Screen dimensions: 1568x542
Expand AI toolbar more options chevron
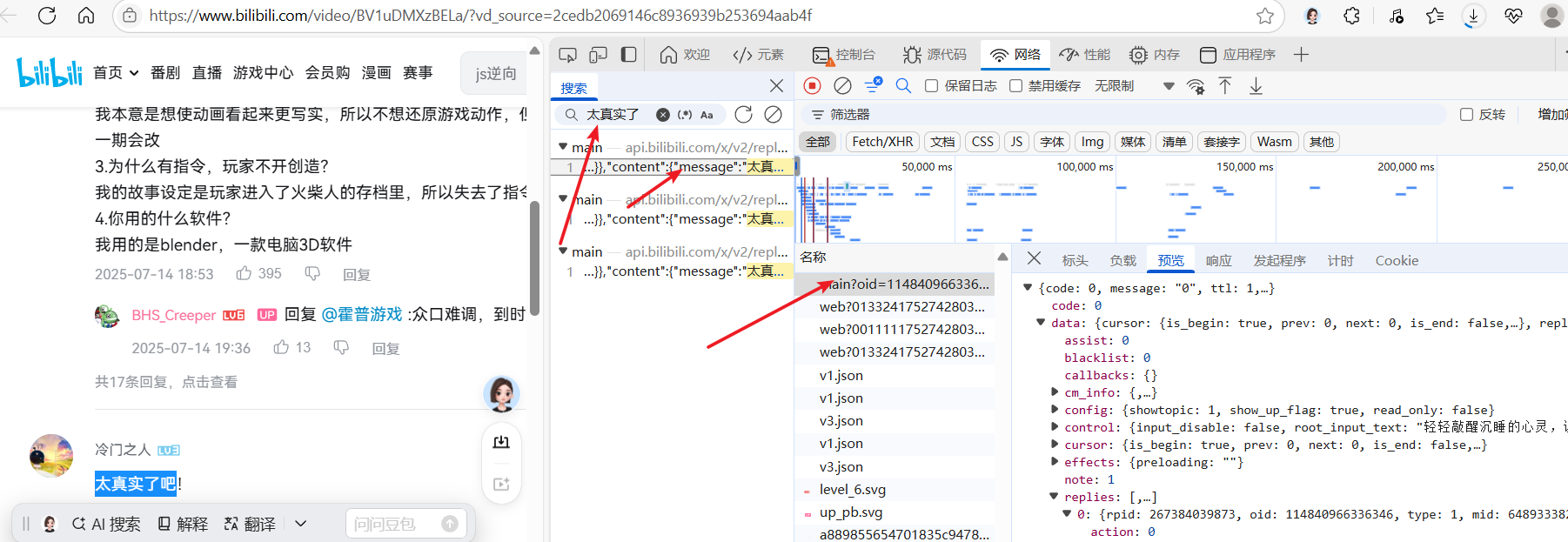300,524
